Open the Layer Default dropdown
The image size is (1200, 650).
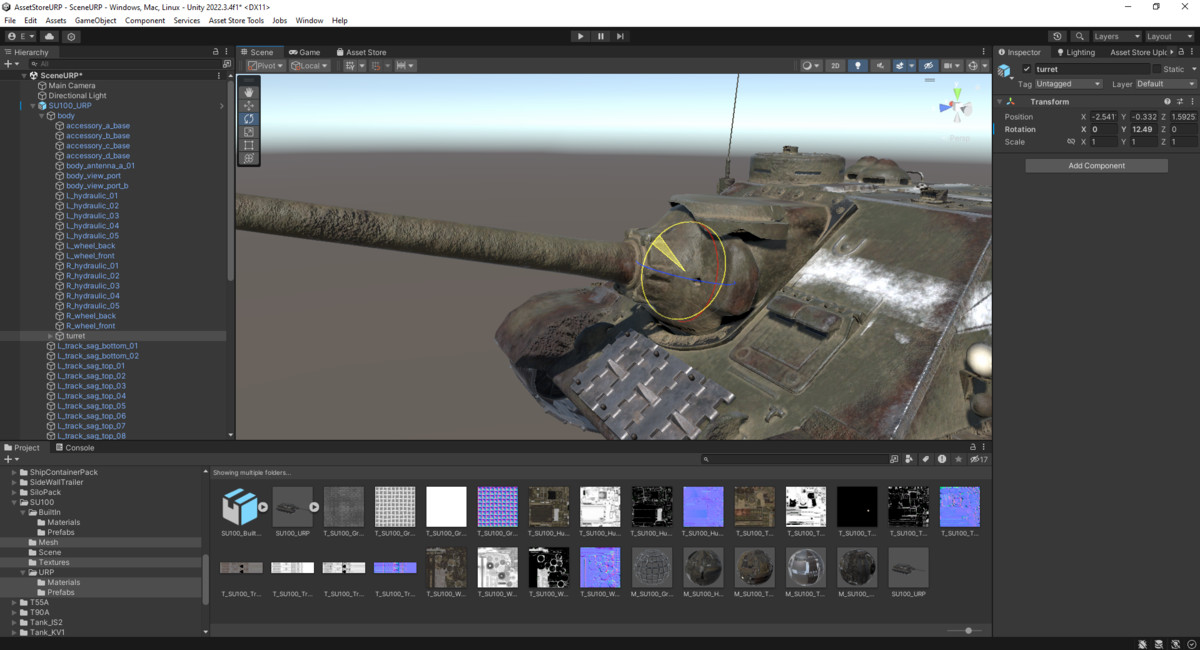(x=1165, y=84)
